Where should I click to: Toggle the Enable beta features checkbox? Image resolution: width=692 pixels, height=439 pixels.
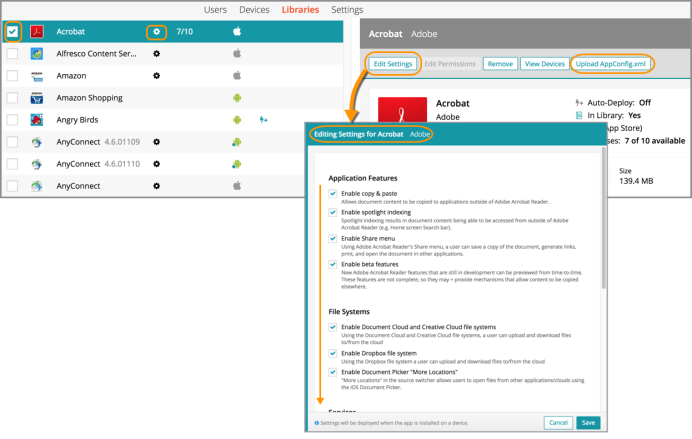tap(333, 264)
